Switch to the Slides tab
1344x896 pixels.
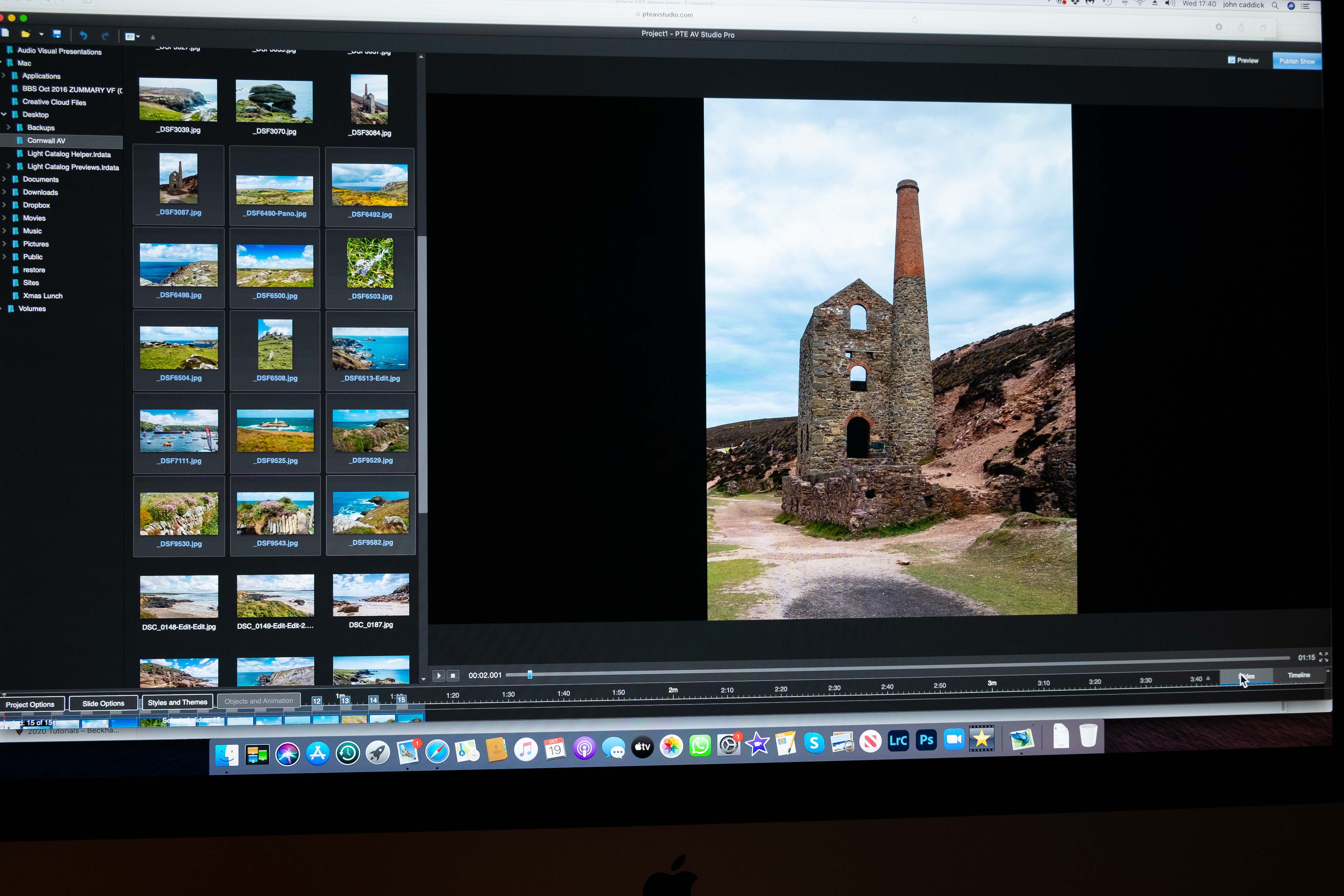pos(1246,677)
